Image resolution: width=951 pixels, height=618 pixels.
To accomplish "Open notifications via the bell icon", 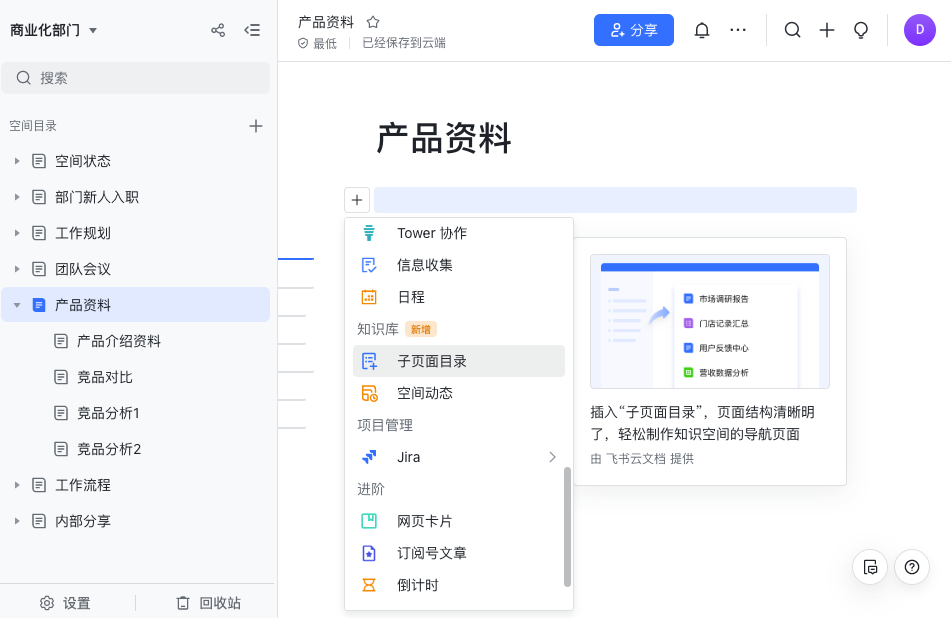I will tap(702, 30).
